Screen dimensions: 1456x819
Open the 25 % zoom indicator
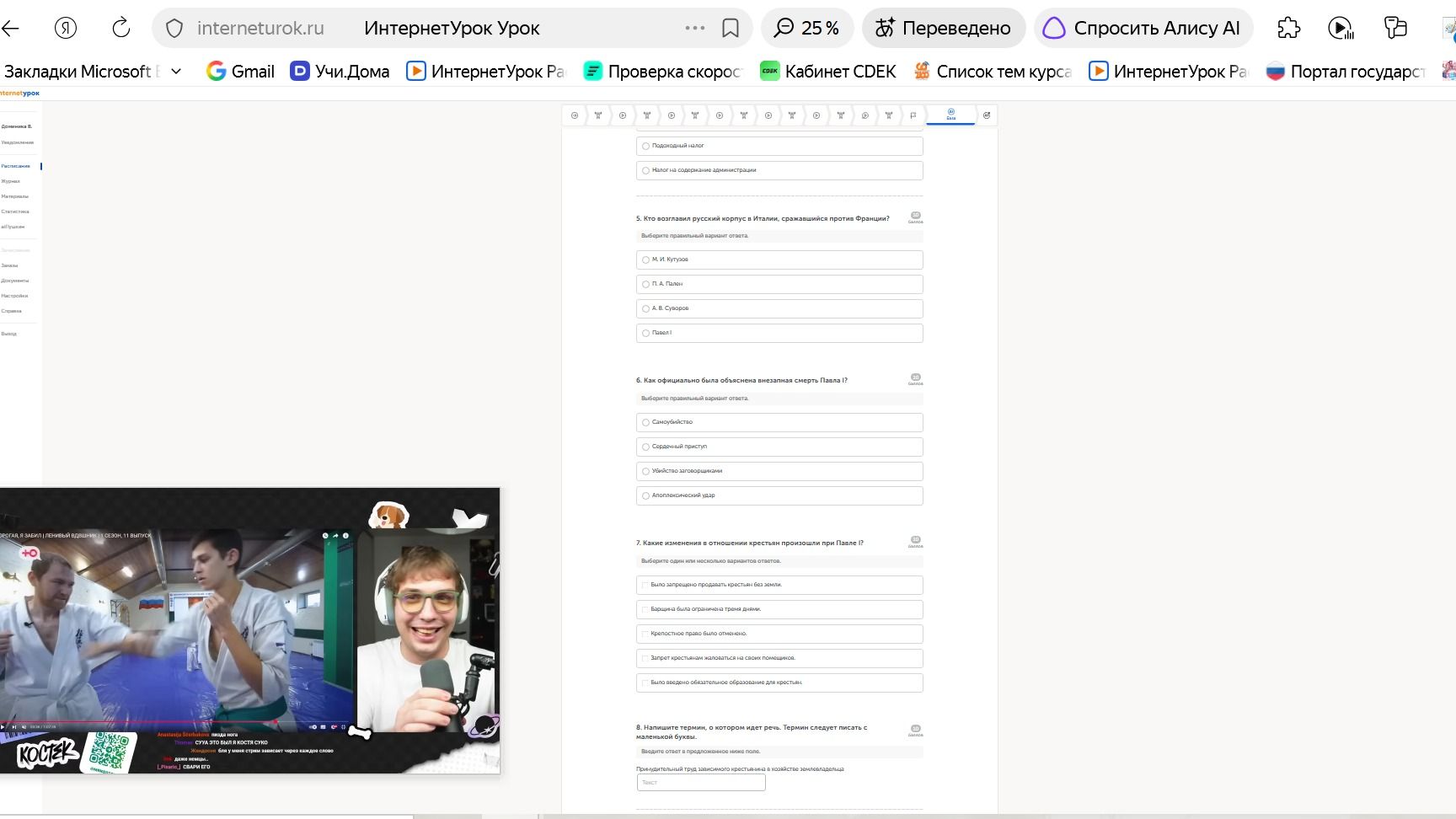click(807, 28)
